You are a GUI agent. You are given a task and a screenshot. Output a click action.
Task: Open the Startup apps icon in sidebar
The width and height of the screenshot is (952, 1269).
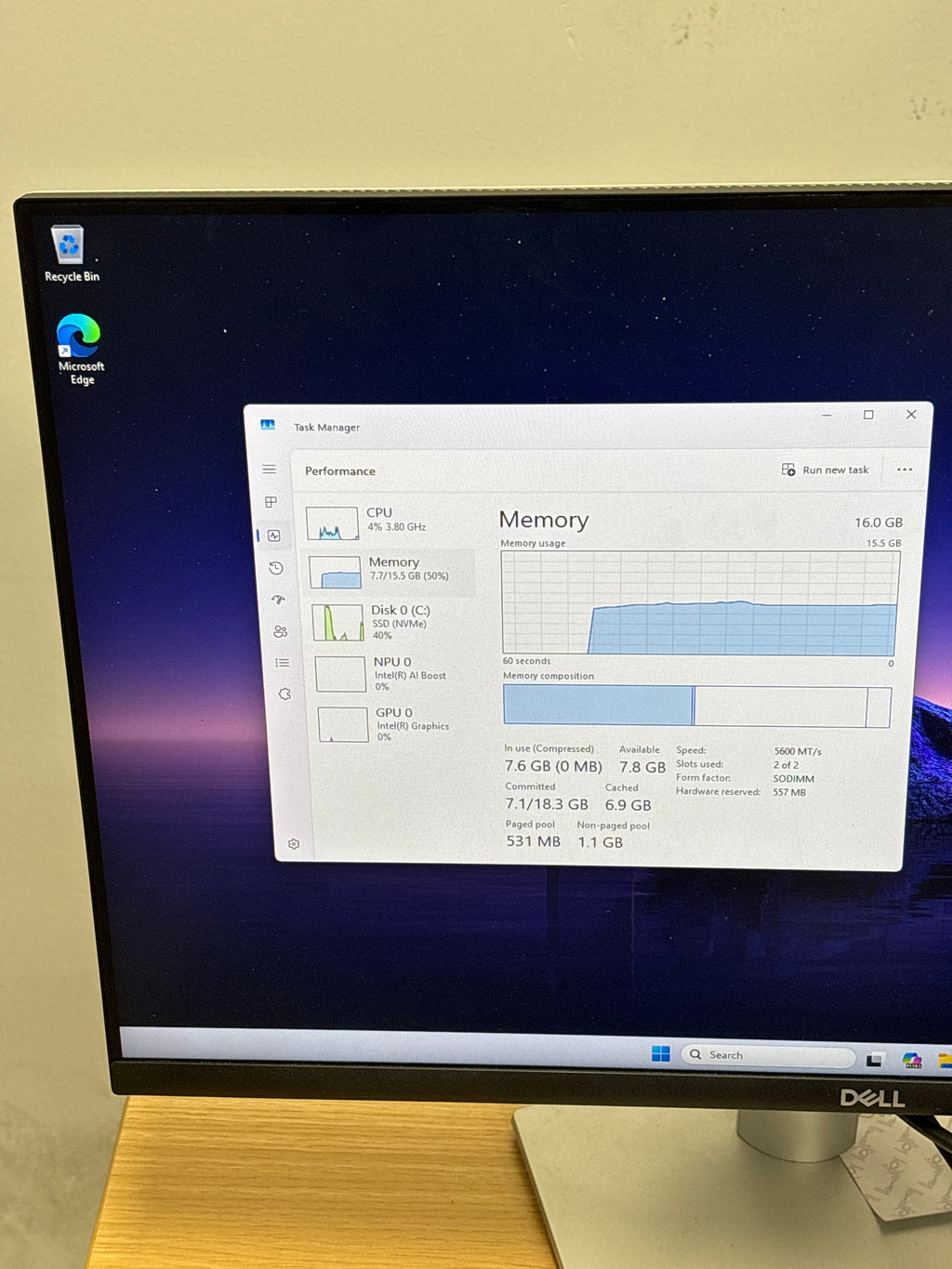pyautogui.click(x=278, y=600)
